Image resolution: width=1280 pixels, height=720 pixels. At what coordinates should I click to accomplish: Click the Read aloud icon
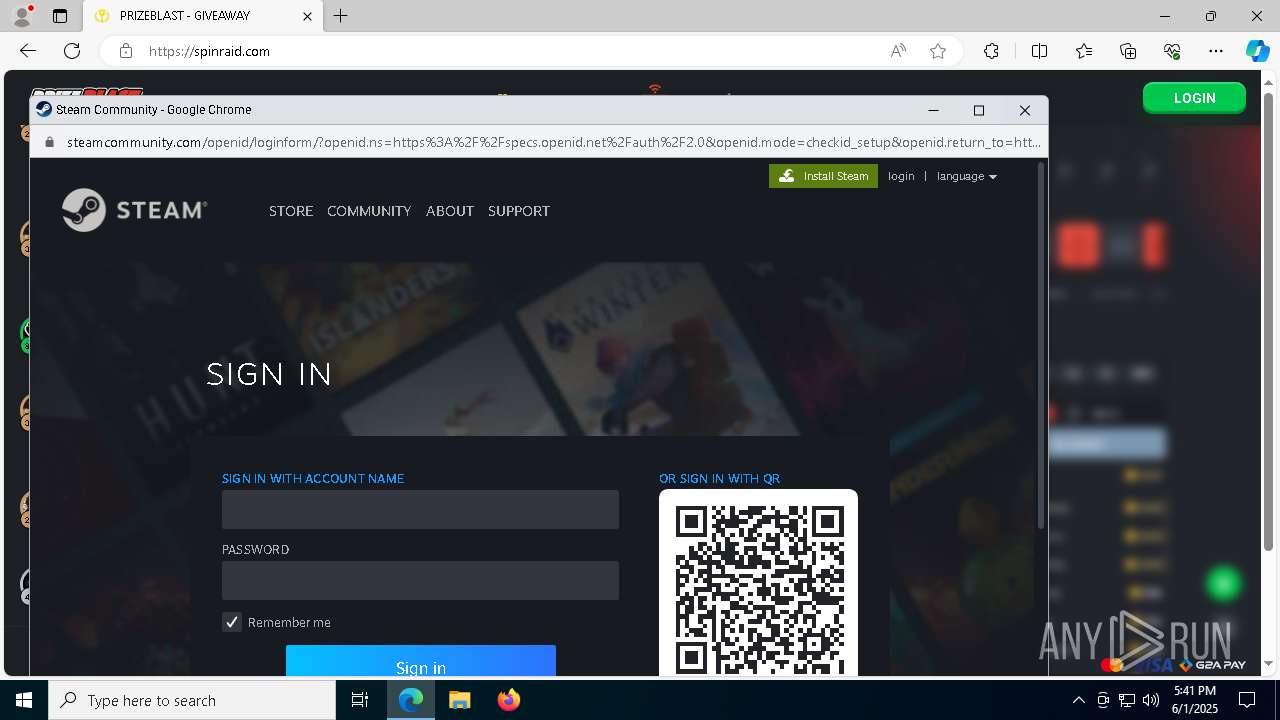coord(898,51)
